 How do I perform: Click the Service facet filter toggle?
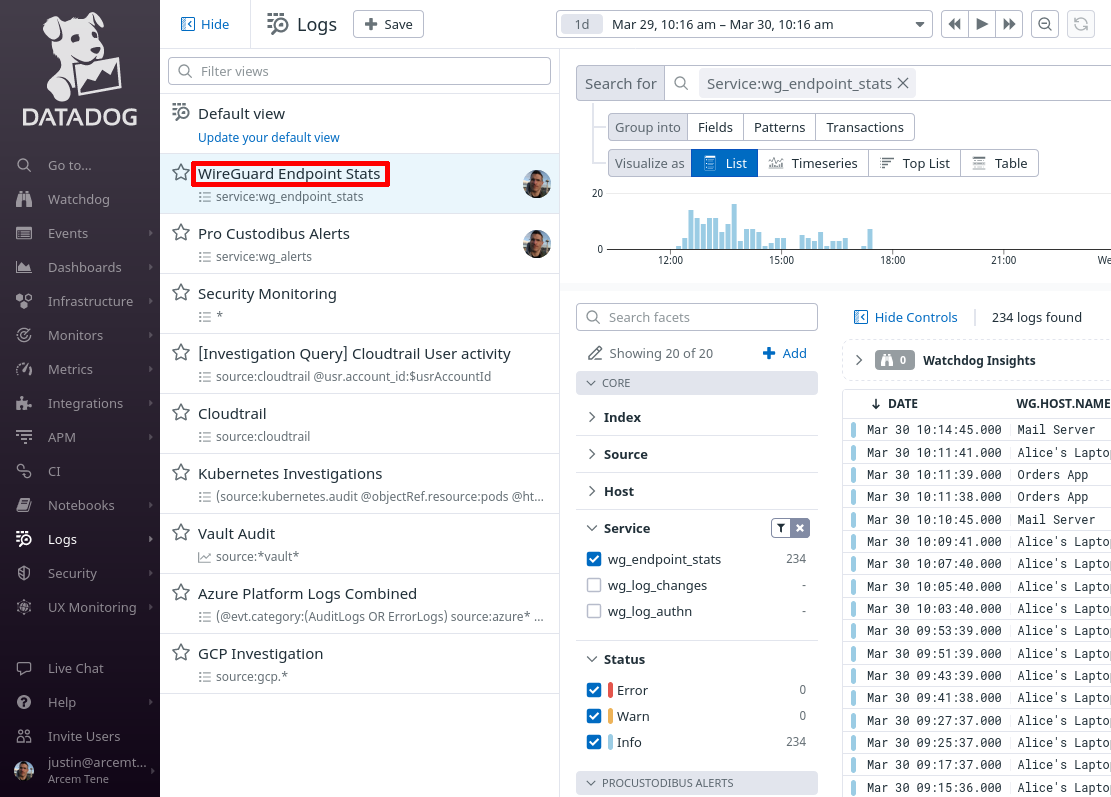[x=781, y=528]
